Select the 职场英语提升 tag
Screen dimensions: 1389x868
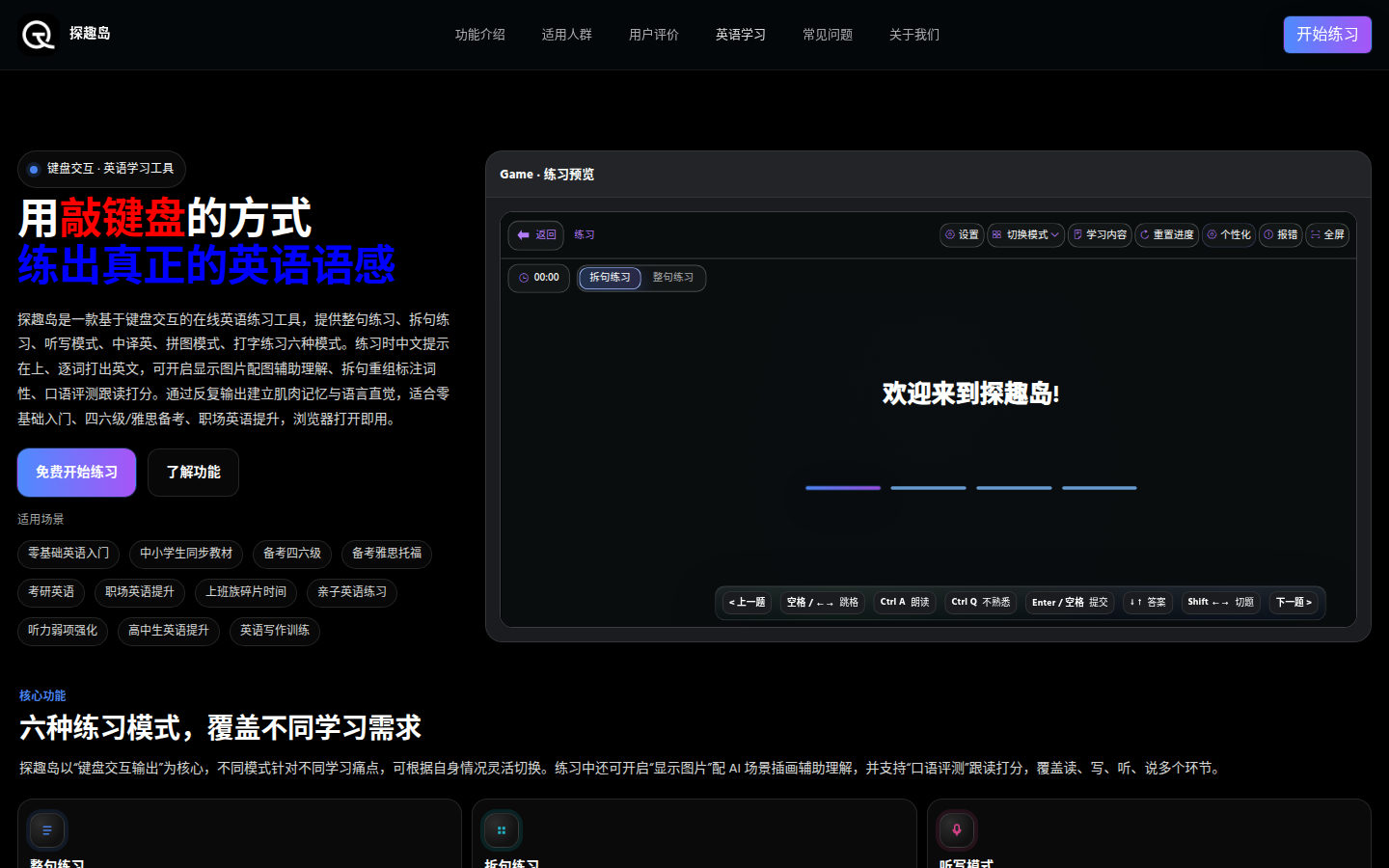pyautogui.click(x=140, y=592)
